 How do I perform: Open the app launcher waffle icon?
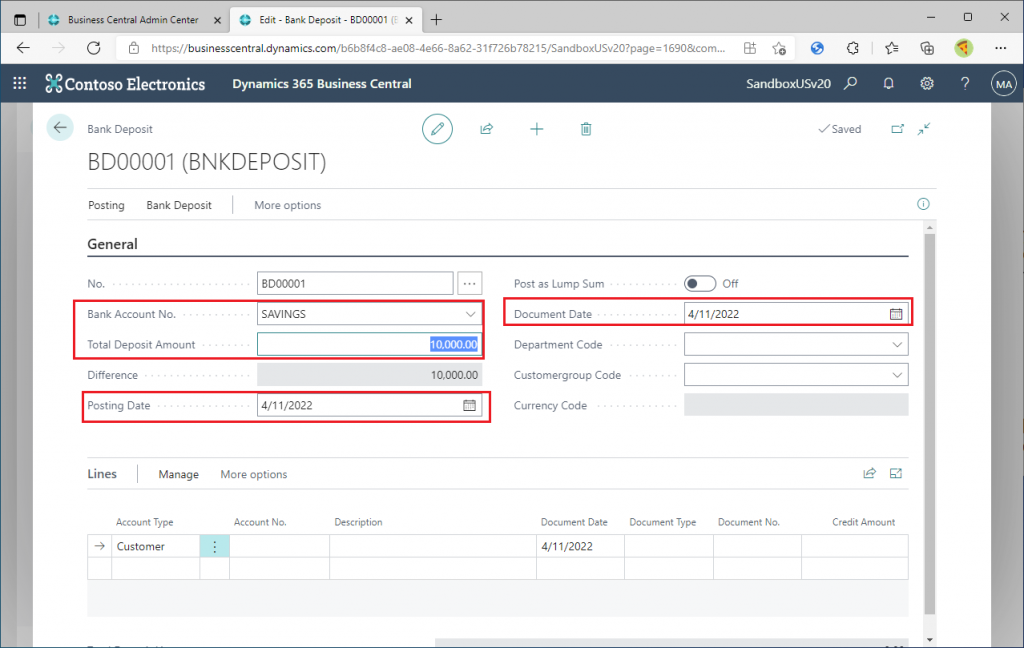20,84
